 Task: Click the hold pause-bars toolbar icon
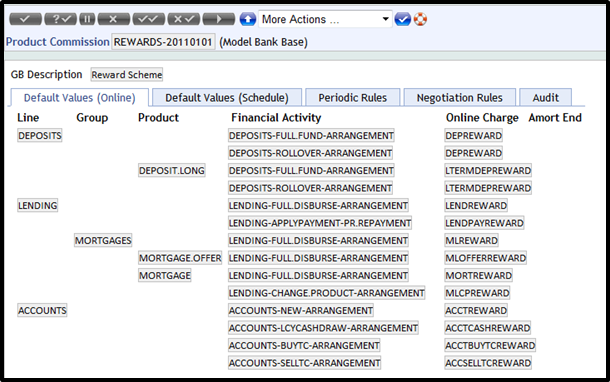point(87,19)
